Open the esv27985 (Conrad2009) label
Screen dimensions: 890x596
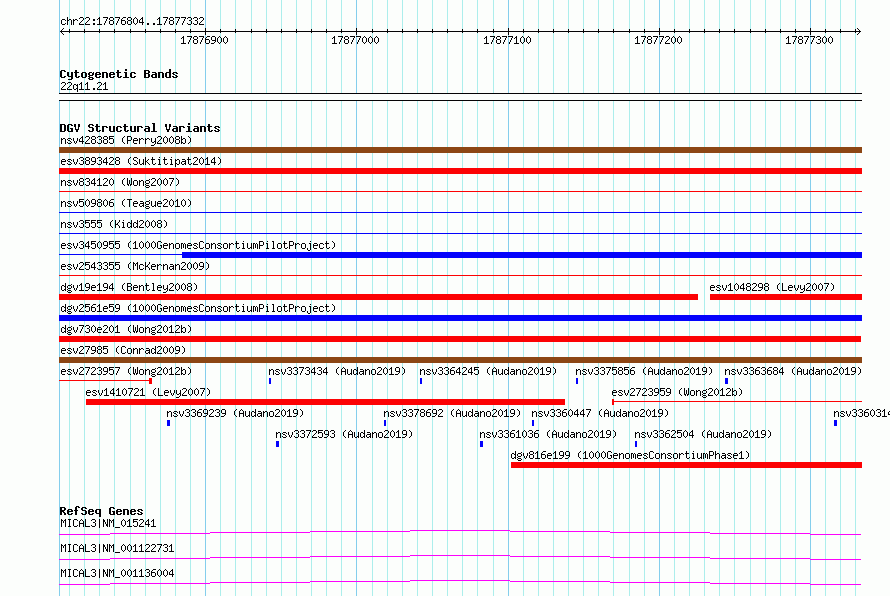[x=123, y=350]
